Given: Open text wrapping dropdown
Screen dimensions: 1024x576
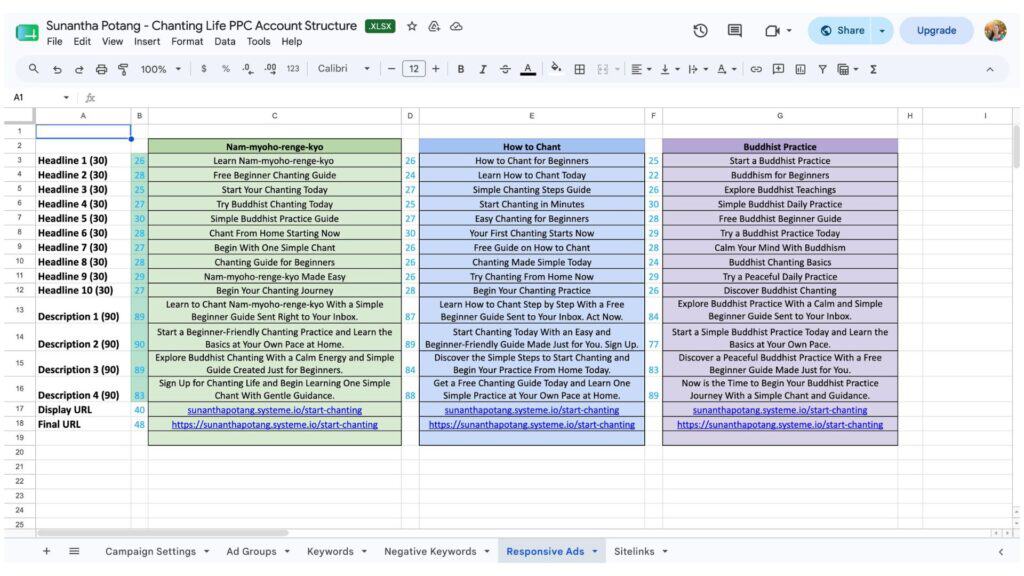Looking at the screenshot, I should tap(698, 69).
